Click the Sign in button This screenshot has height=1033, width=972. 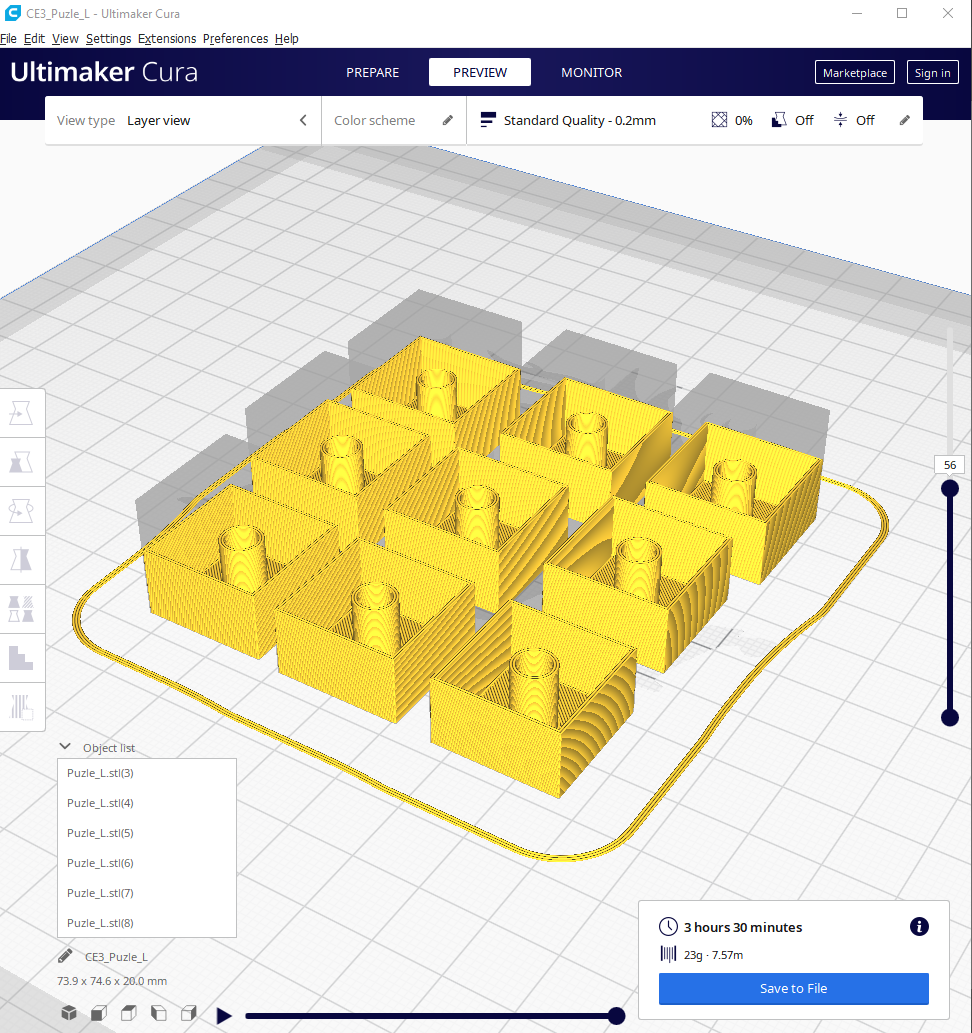pyautogui.click(x=932, y=72)
